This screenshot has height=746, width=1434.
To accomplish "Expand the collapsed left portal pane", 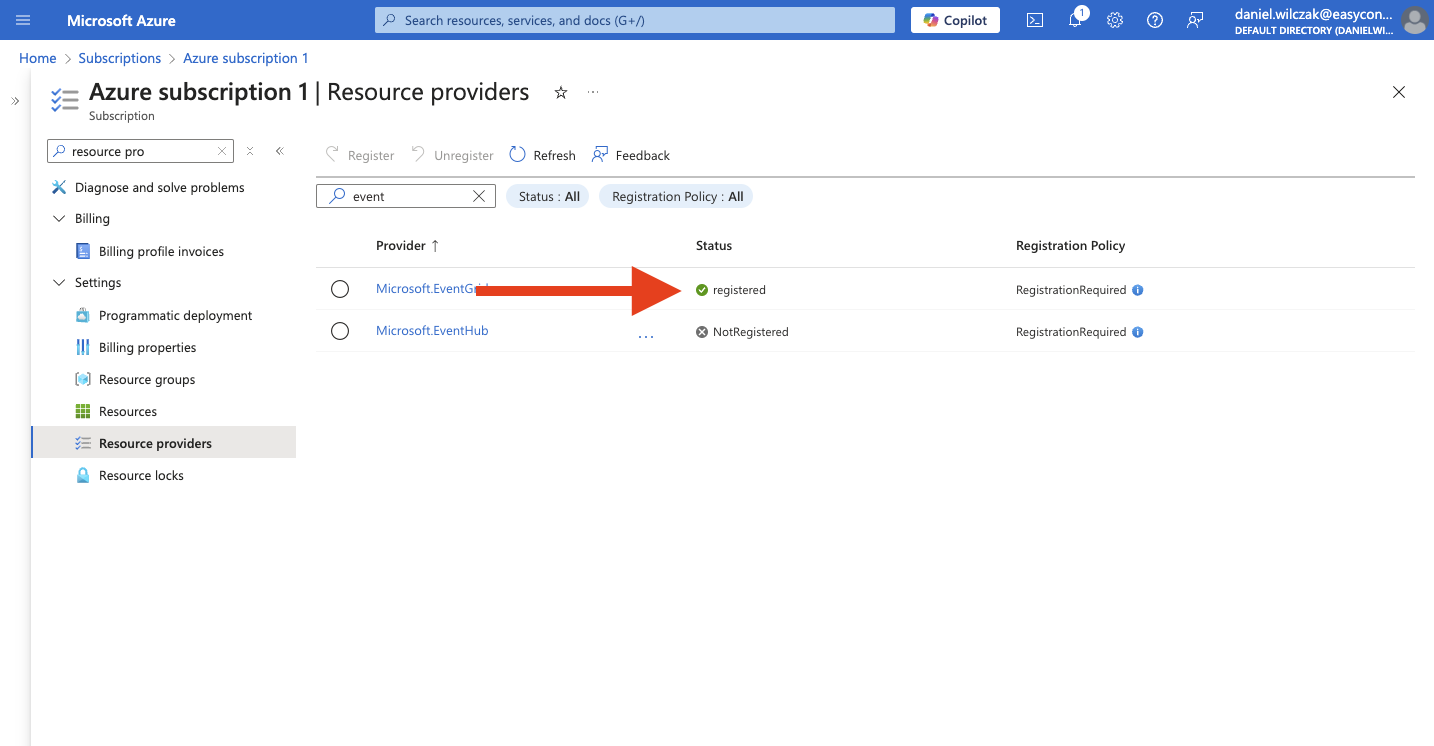I will coord(15,101).
